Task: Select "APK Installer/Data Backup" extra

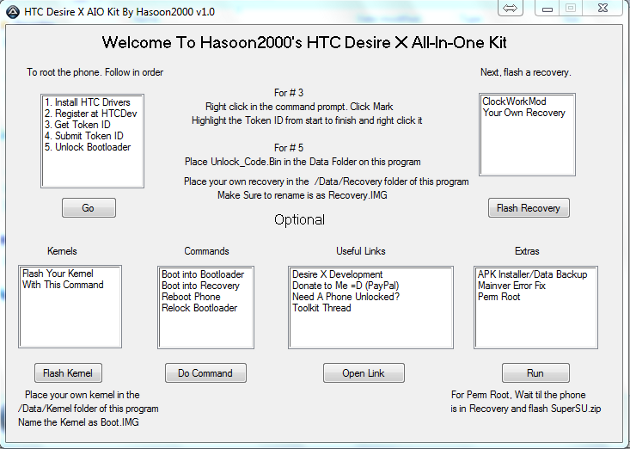Action: [532, 274]
